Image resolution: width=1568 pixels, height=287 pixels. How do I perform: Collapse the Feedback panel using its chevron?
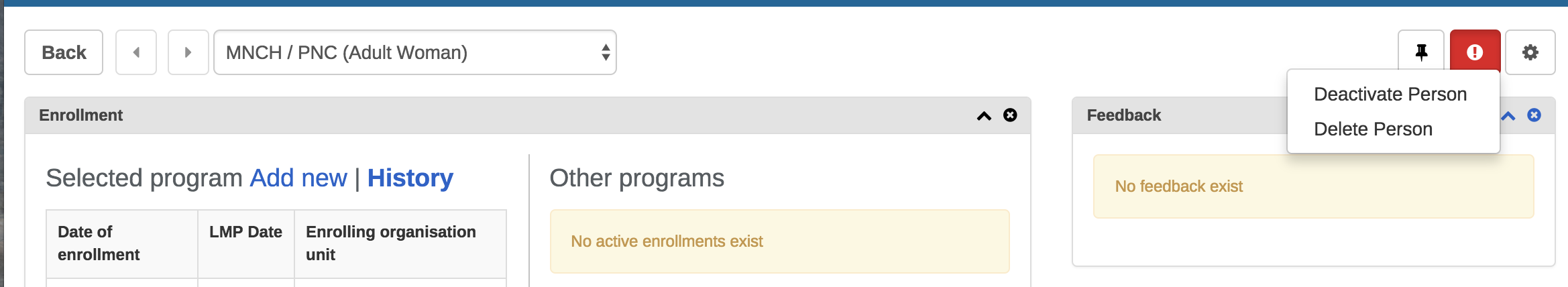(1508, 116)
